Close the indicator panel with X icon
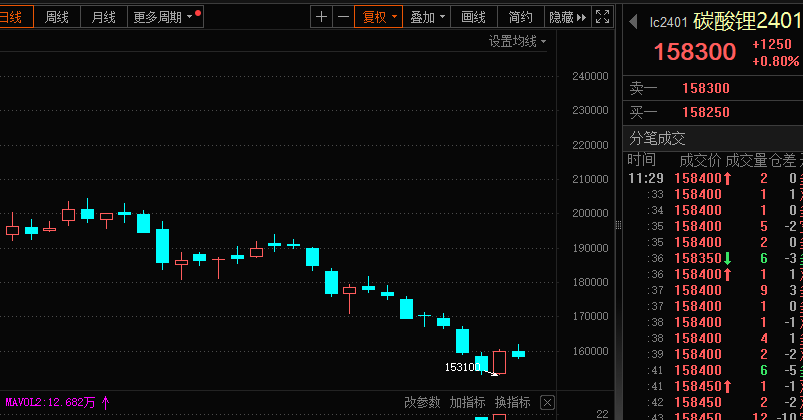 coord(546,402)
